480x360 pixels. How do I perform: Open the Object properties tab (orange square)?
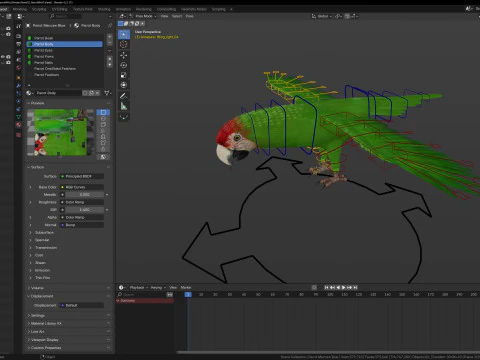[x=19, y=78]
